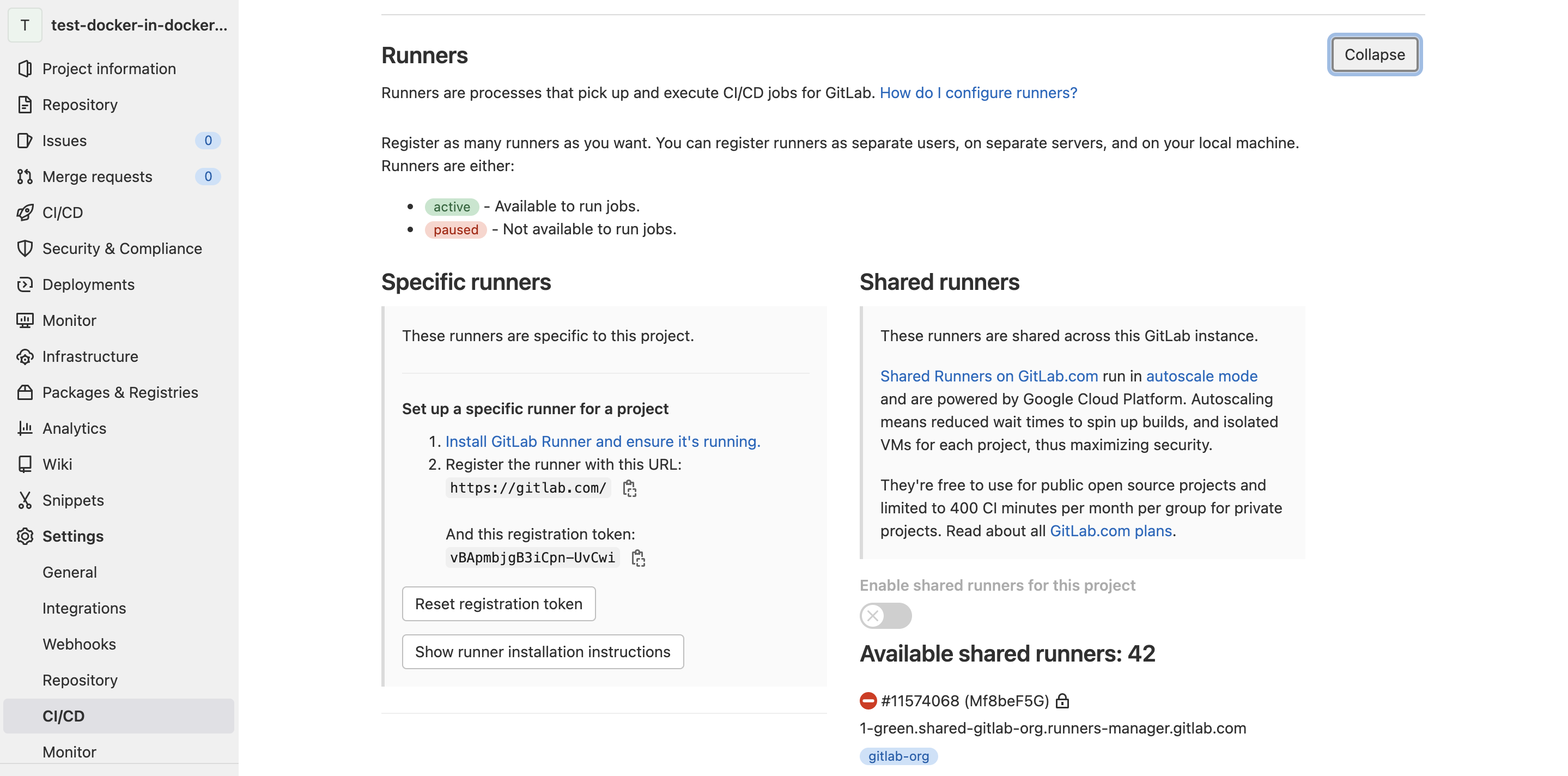Viewport: 1568px width, 776px height.
Task: Expand the Analytics sidebar menu
Action: tap(74, 428)
